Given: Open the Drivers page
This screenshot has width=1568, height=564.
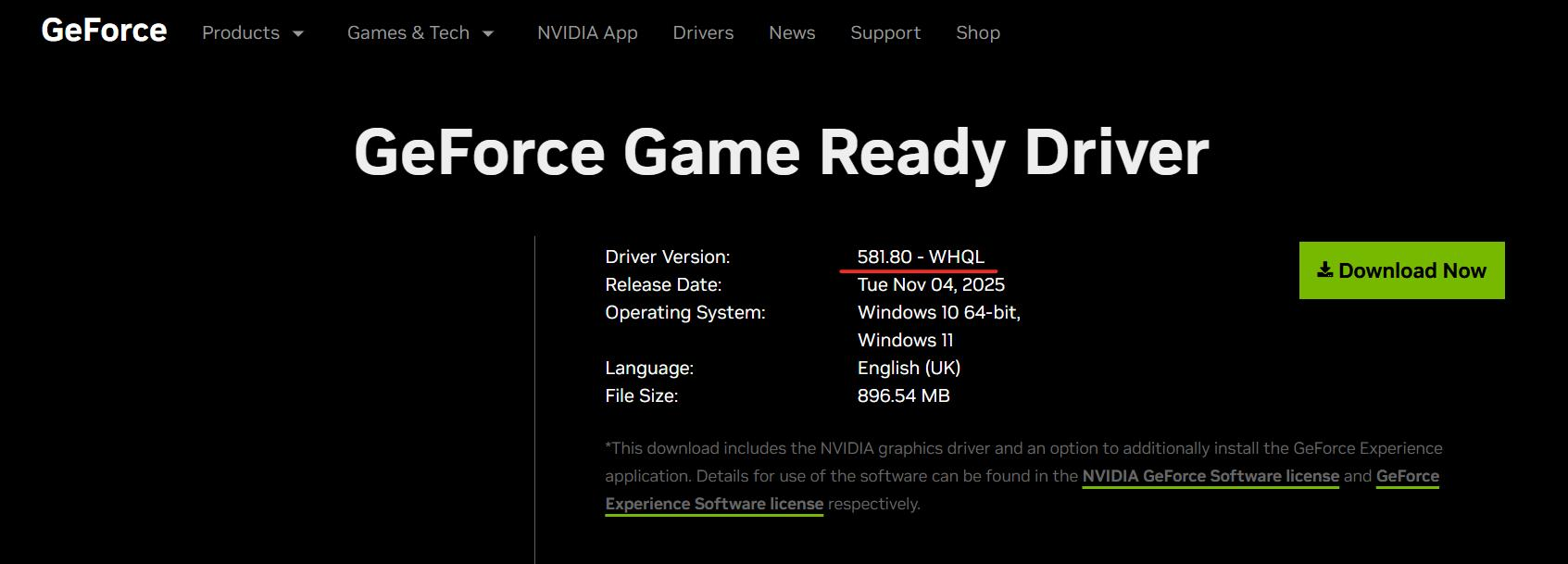Looking at the screenshot, I should 703,32.
